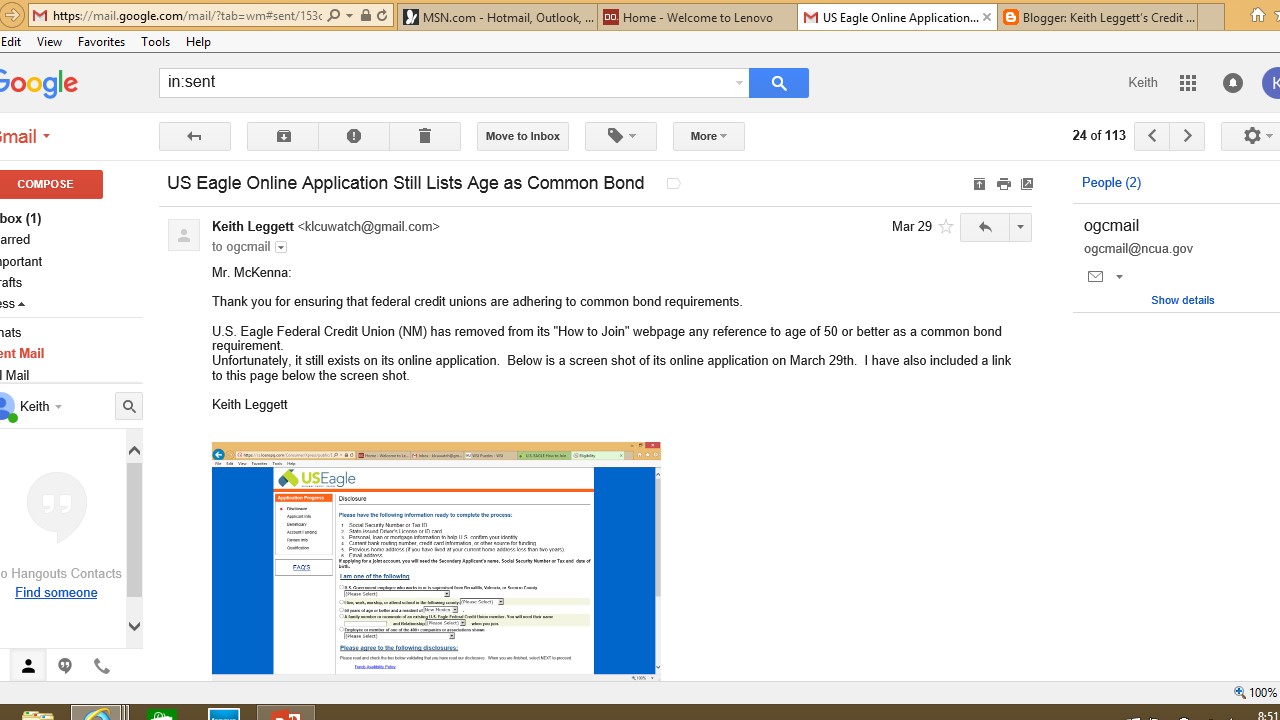
Task: Click the Back to Sent Mail arrow button
Action: 195,136
